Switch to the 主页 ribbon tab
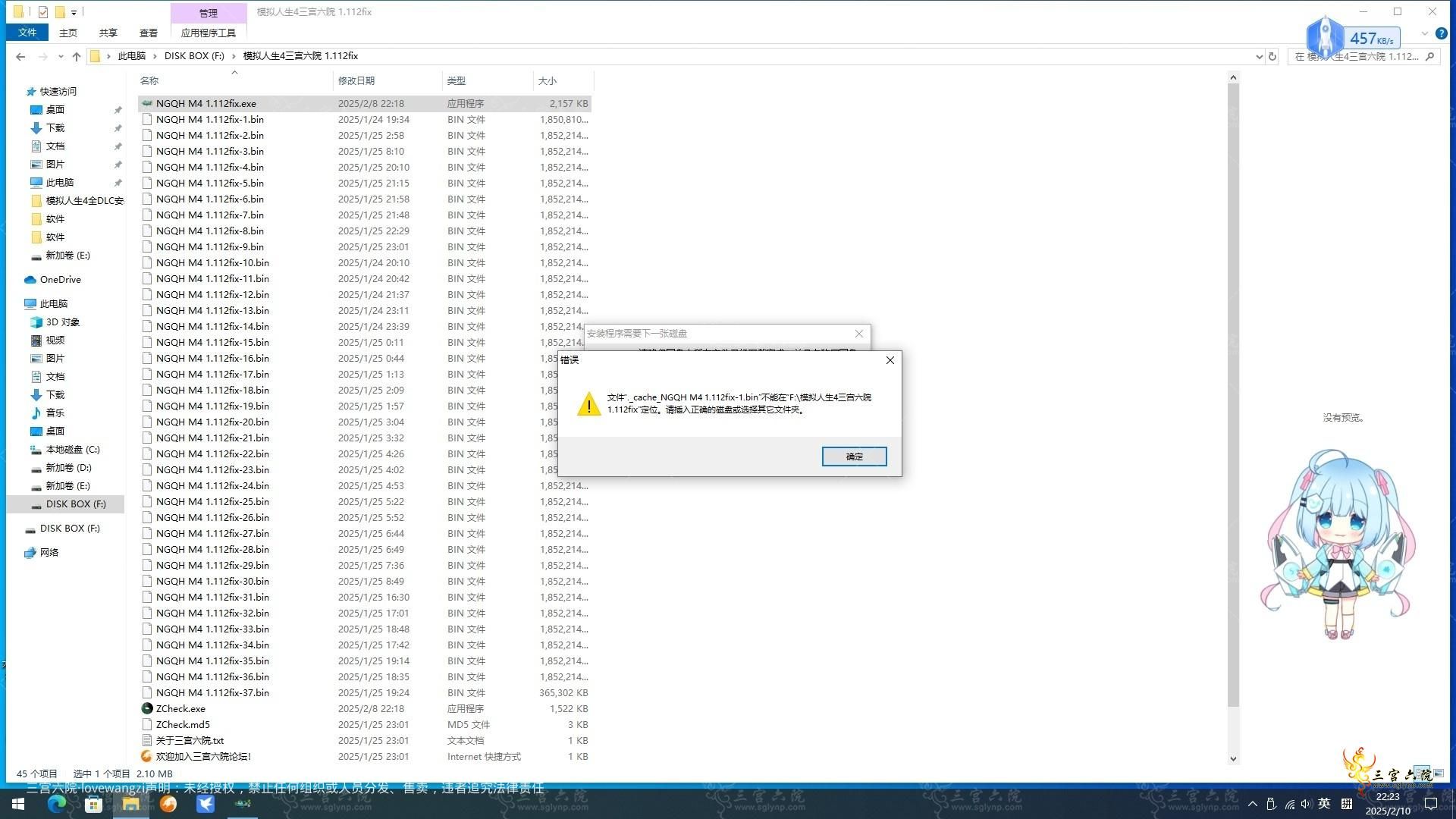Image resolution: width=1456 pixels, height=819 pixels. pyautogui.click(x=68, y=33)
